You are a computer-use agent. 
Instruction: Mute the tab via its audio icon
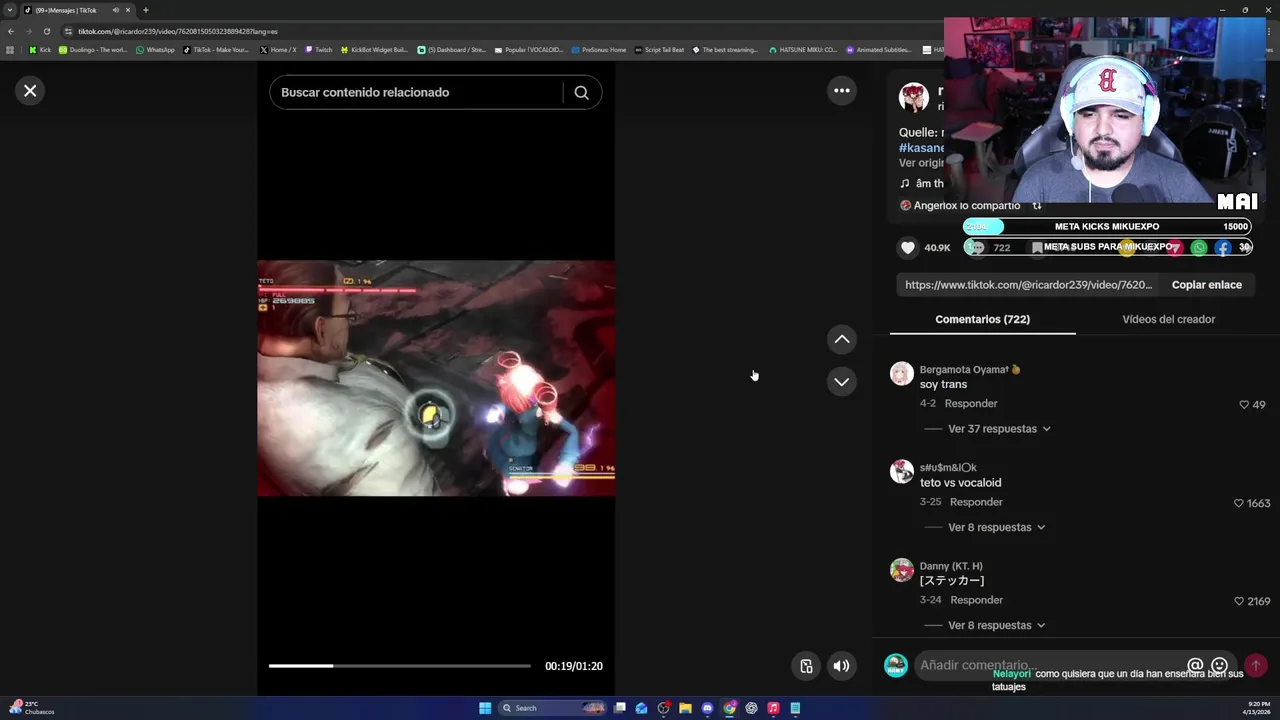(x=116, y=10)
